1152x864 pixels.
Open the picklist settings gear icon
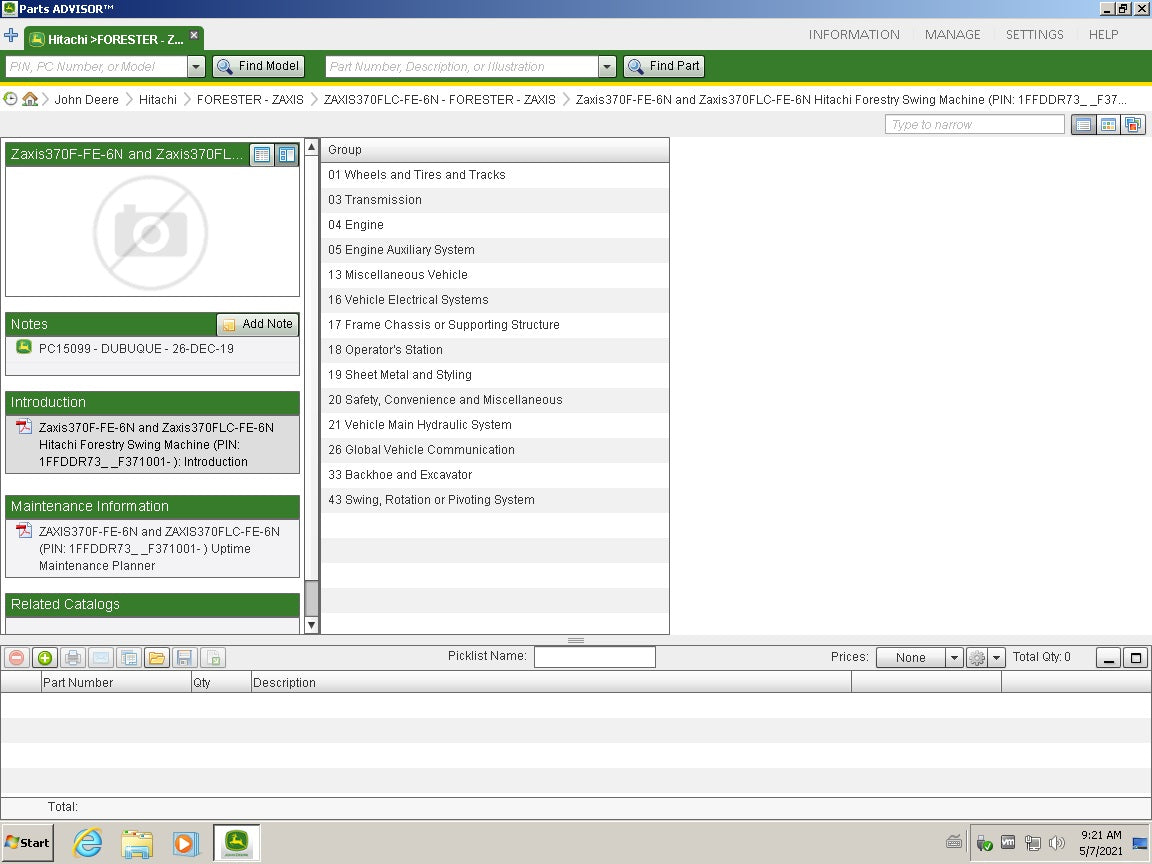point(977,658)
